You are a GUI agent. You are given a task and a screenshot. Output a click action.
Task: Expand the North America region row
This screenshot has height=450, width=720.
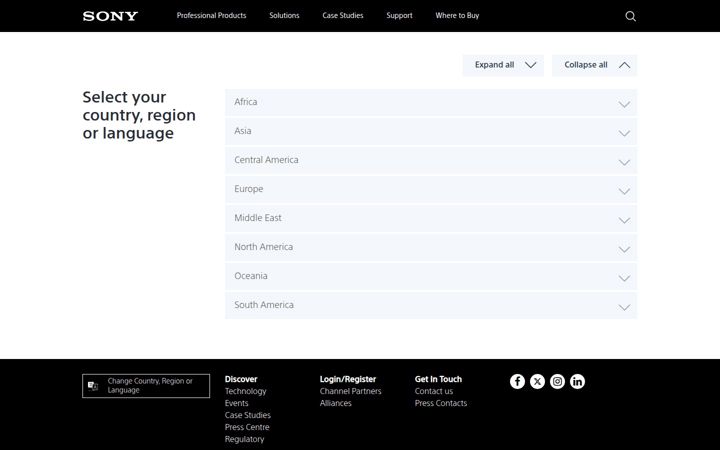point(431,247)
